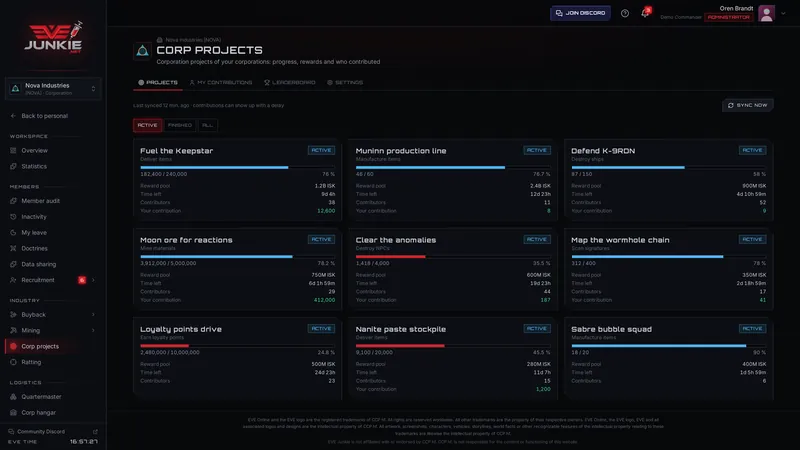Click the 1.2B ISK reward pool value

325,186
